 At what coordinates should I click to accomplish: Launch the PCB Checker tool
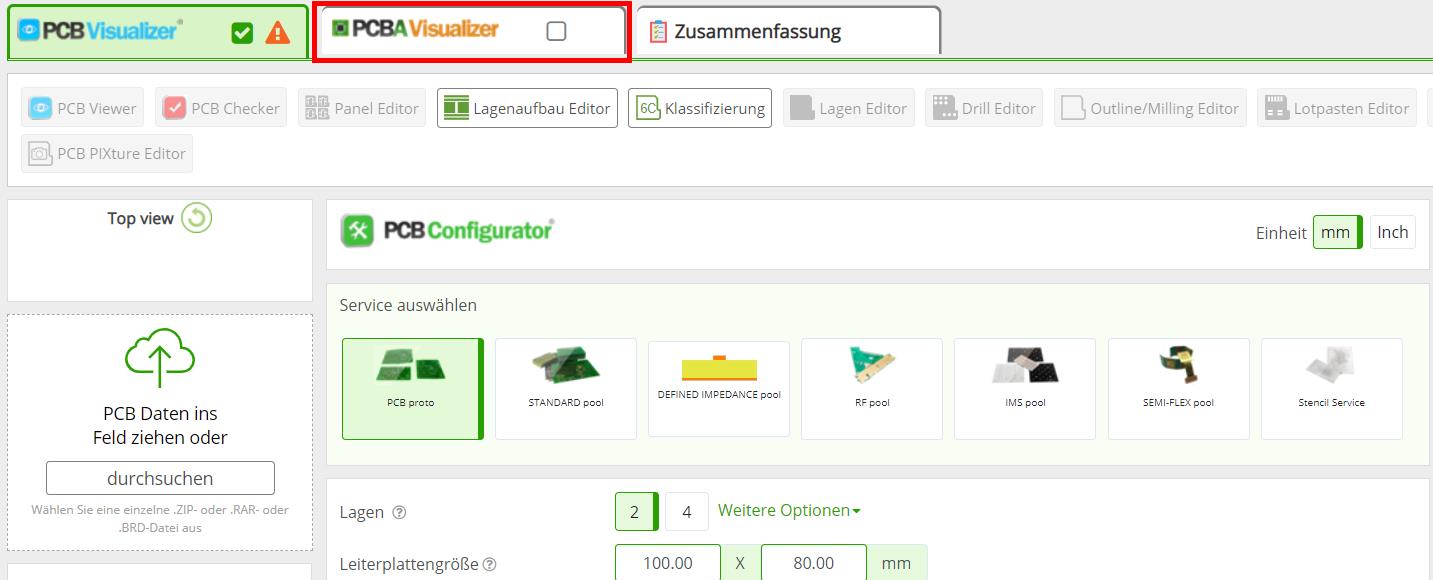point(221,108)
